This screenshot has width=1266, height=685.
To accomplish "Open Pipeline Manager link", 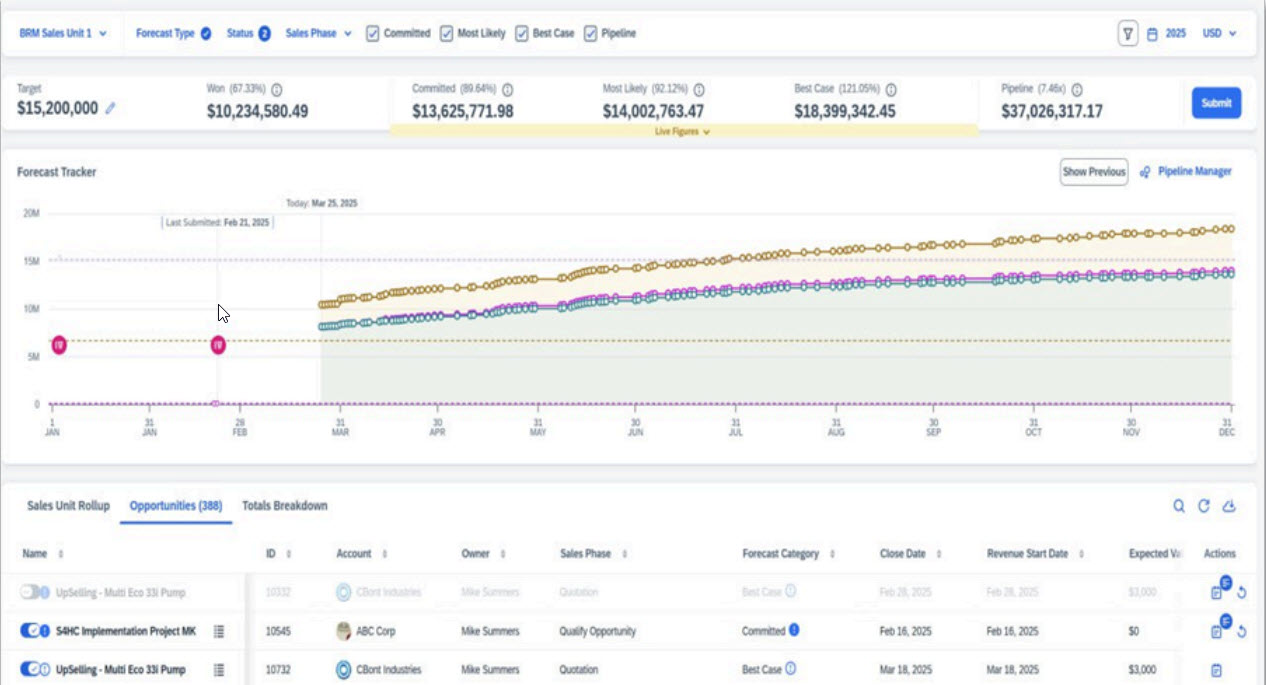I will (1195, 172).
